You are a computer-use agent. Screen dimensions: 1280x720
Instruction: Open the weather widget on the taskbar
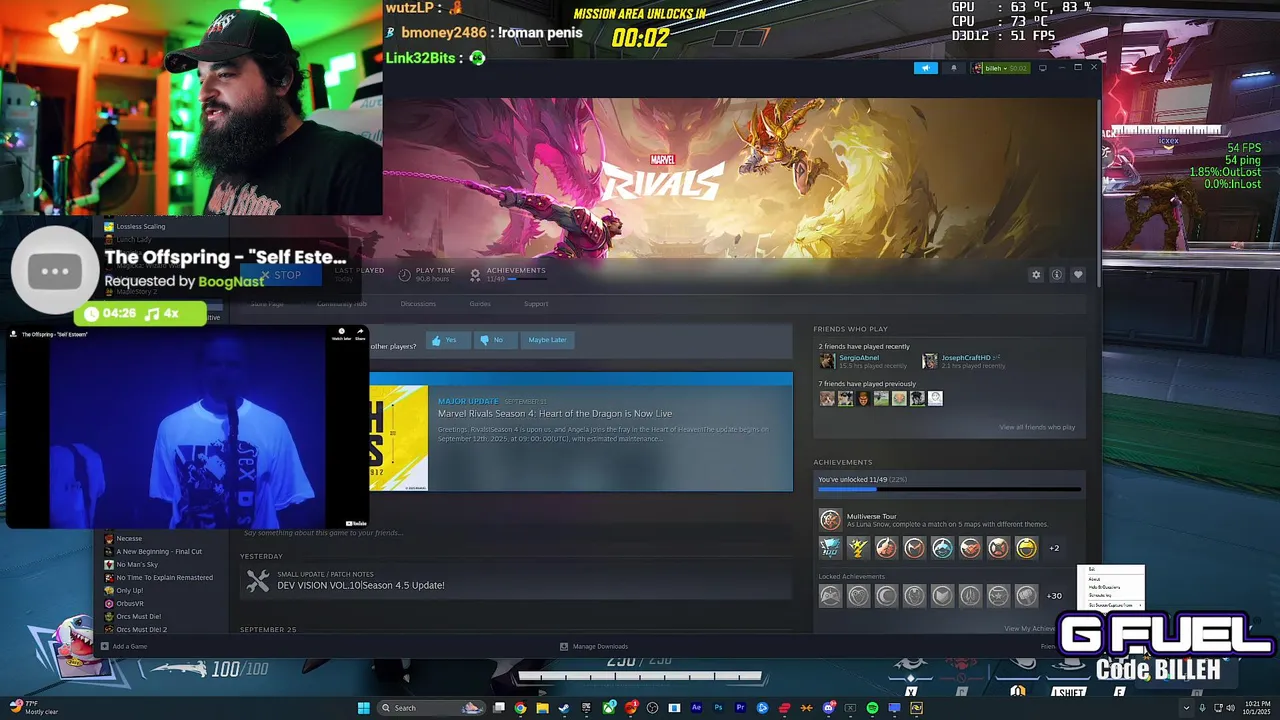32,708
